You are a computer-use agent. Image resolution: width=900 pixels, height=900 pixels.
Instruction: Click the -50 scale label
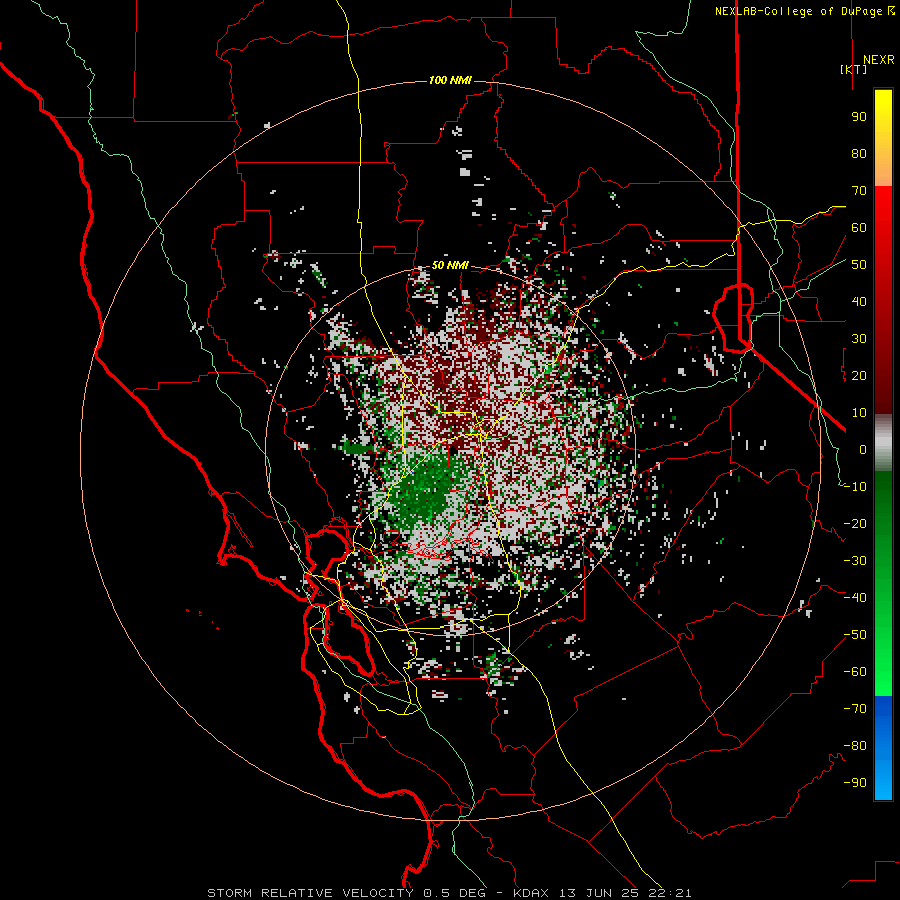(855, 635)
